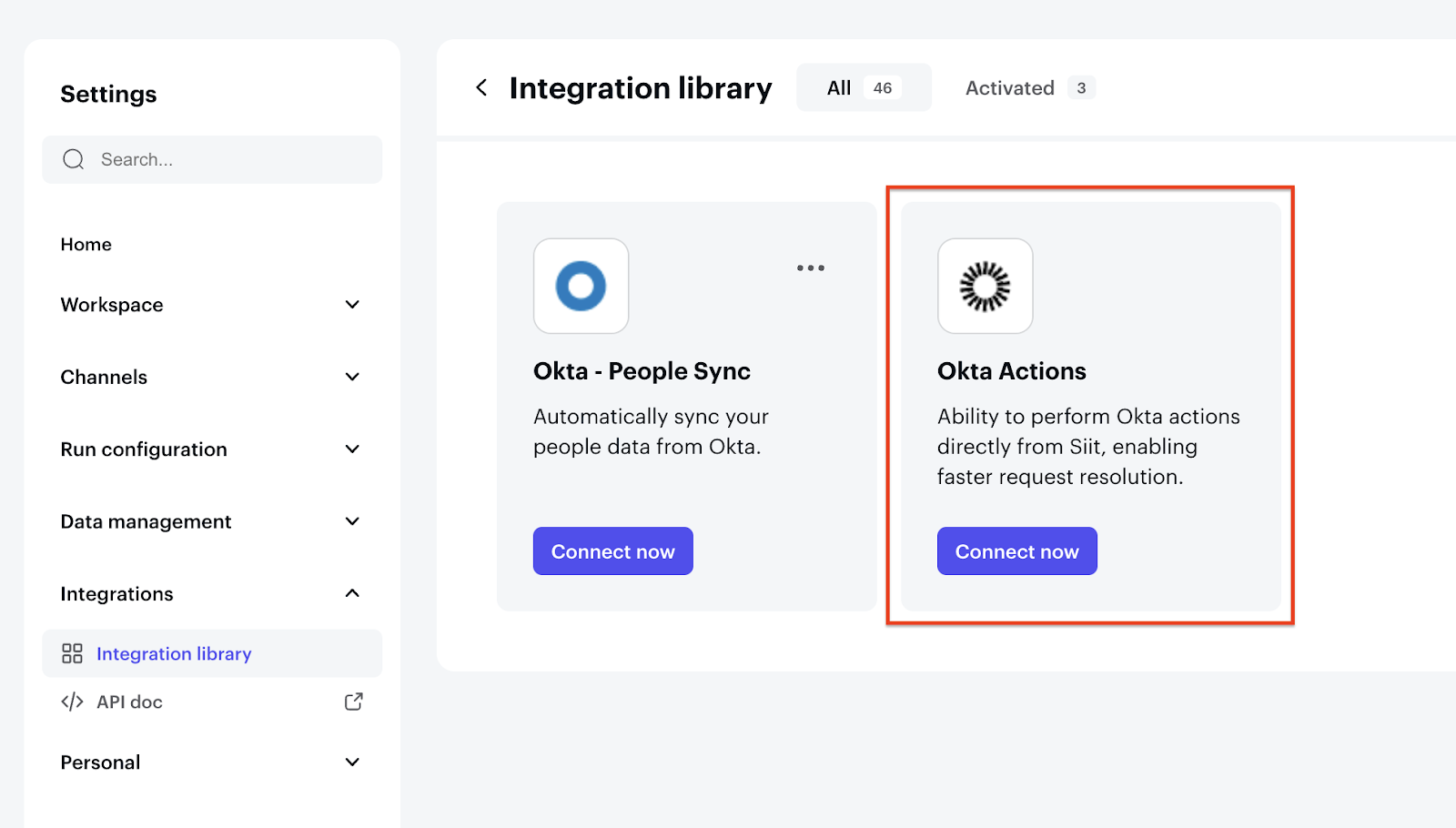
Task: Switch to the All tab
Action: coord(864,87)
